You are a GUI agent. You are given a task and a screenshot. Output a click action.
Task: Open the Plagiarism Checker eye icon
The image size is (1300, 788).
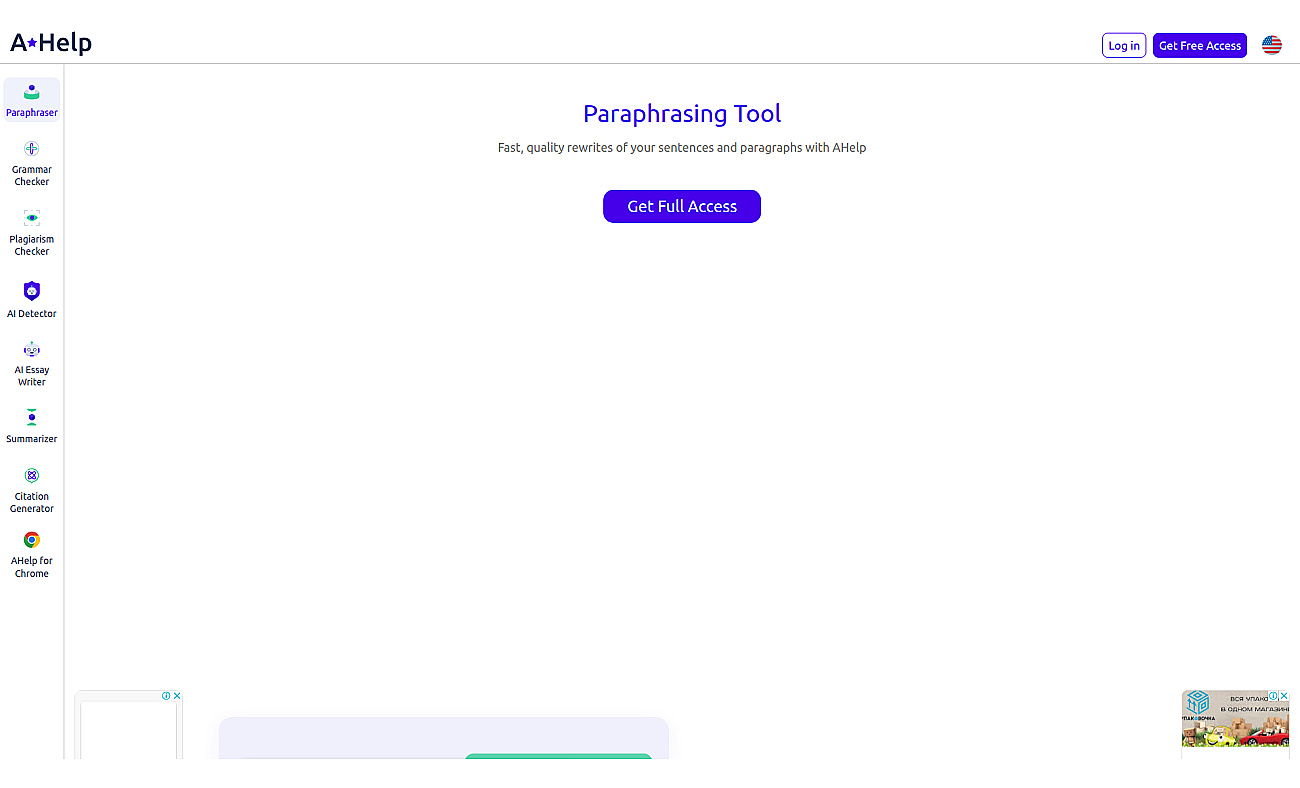tap(32, 218)
